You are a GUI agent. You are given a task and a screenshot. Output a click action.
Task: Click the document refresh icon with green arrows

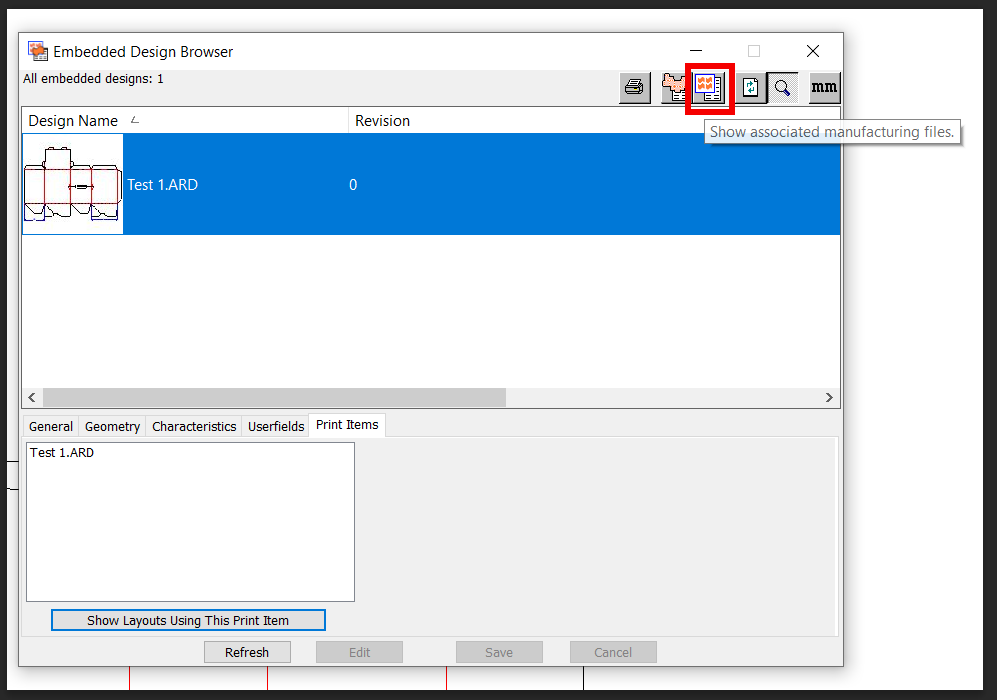(748, 88)
